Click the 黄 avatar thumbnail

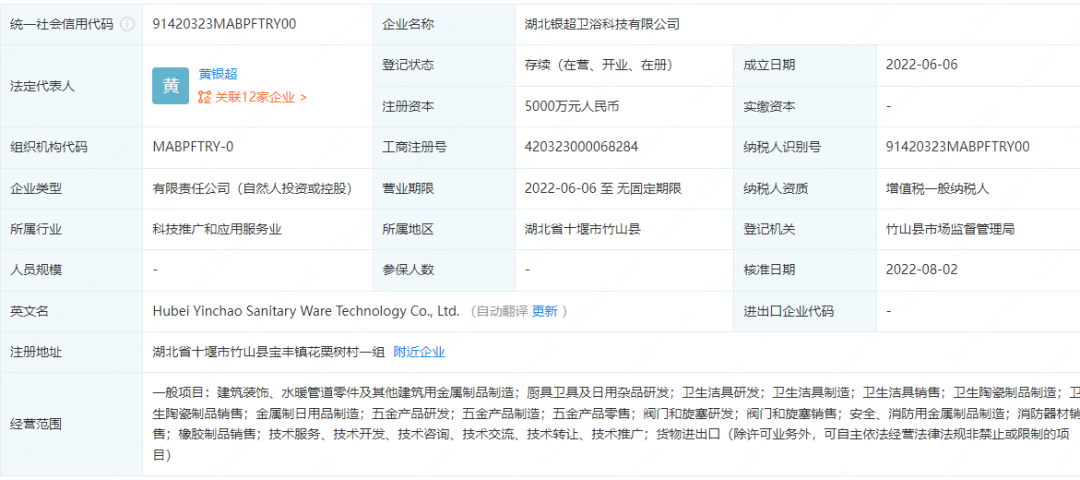click(171, 85)
